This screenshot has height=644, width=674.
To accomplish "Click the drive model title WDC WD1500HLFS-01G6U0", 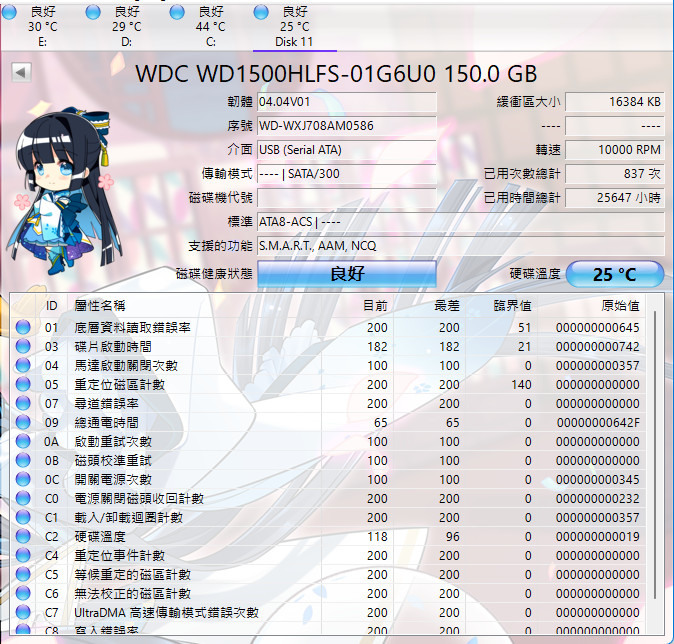I will pyautogui.click(x=336, y=74).
